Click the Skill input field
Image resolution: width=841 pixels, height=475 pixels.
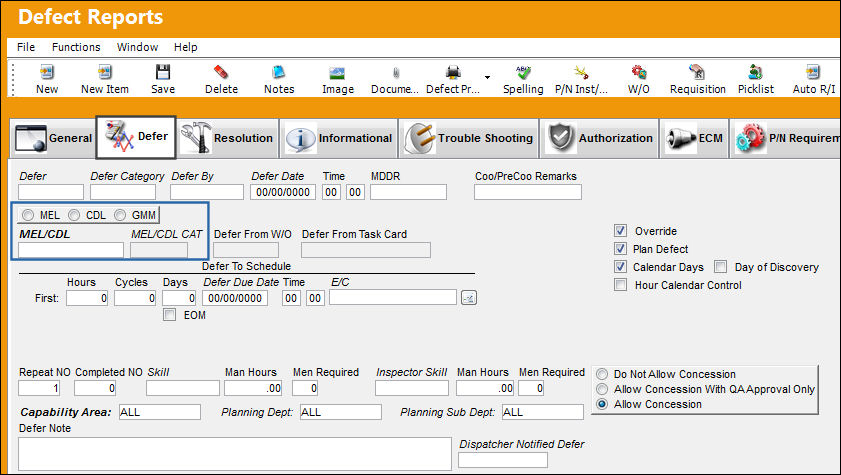(x=183, y=388)
